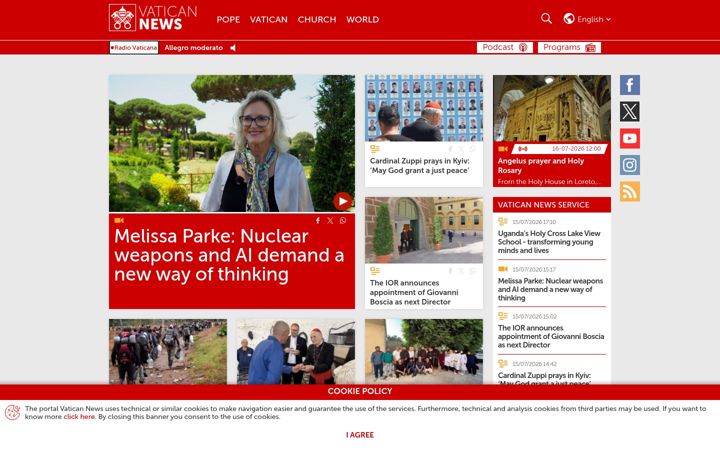Share IOR card on WhatsApp
The height and width of the screenshot is (450, 720).
pyautogui.click(x=472, y=271)
